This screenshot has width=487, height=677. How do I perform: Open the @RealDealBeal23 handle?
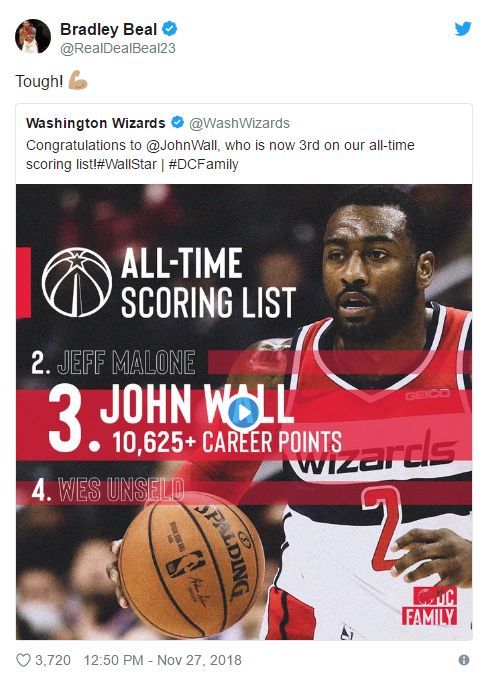[118, 48]
